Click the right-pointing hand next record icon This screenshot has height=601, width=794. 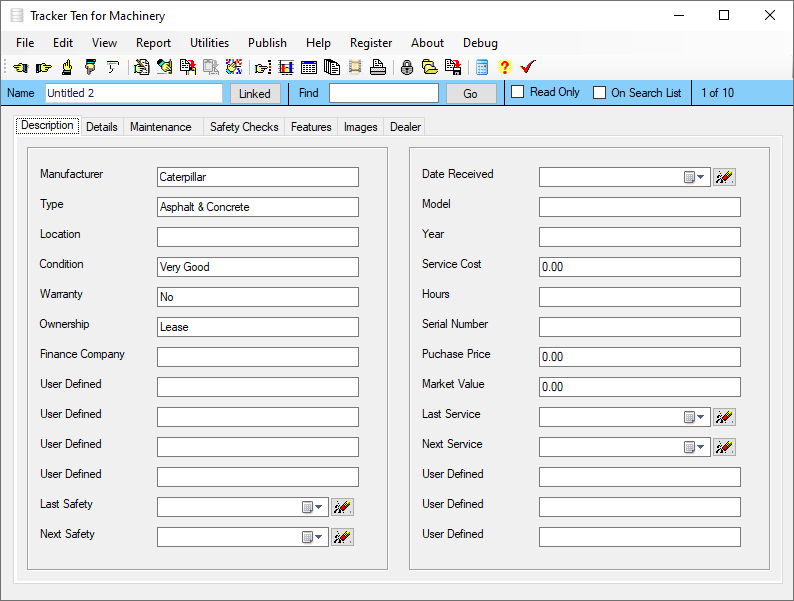pos(43,68)
